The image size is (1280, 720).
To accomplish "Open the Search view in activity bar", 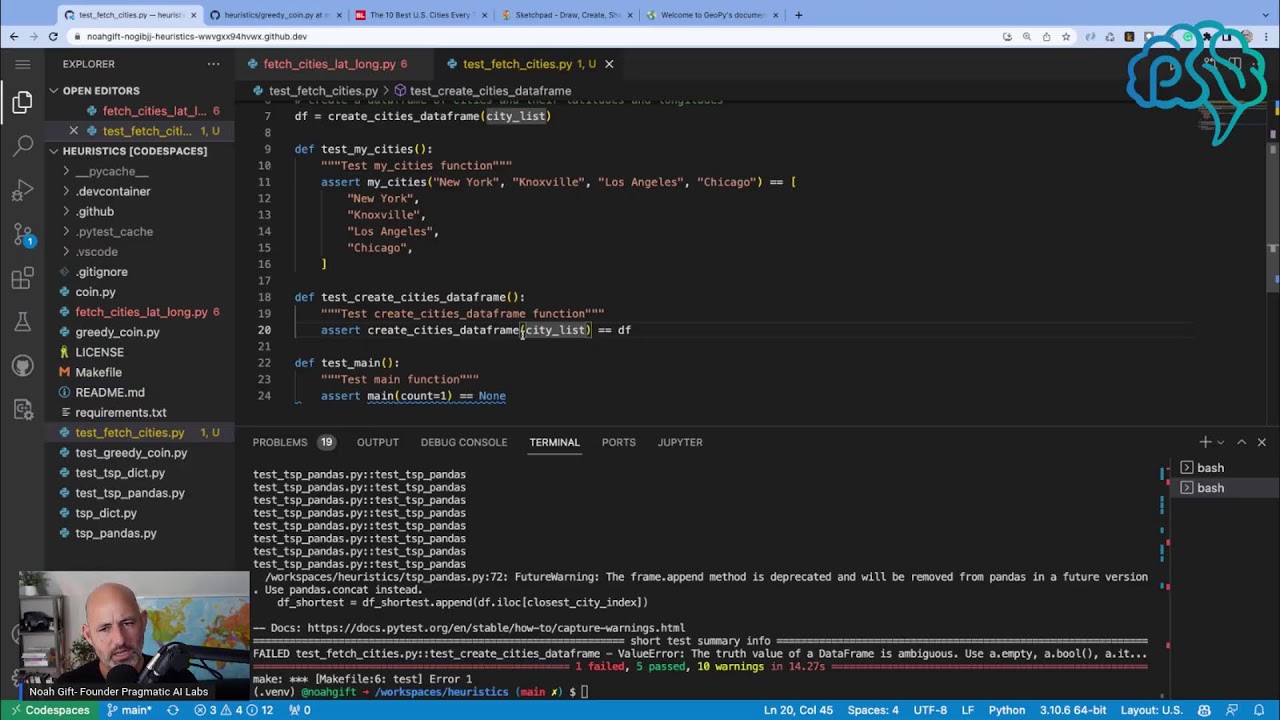I will point(23,146).
